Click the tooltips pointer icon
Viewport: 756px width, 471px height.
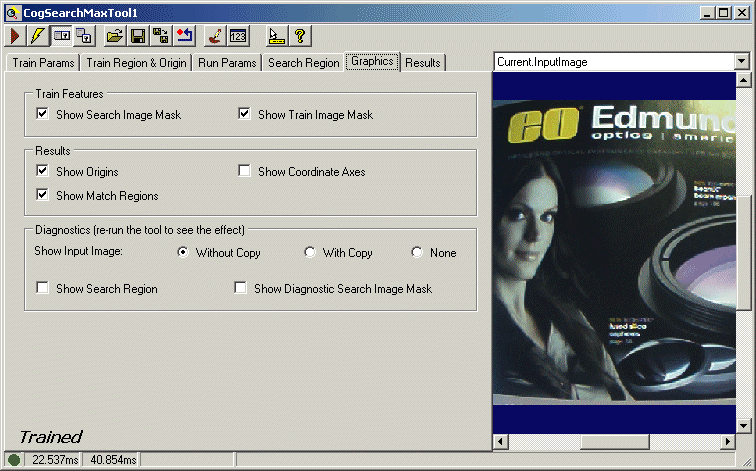(x=277, y=36)
